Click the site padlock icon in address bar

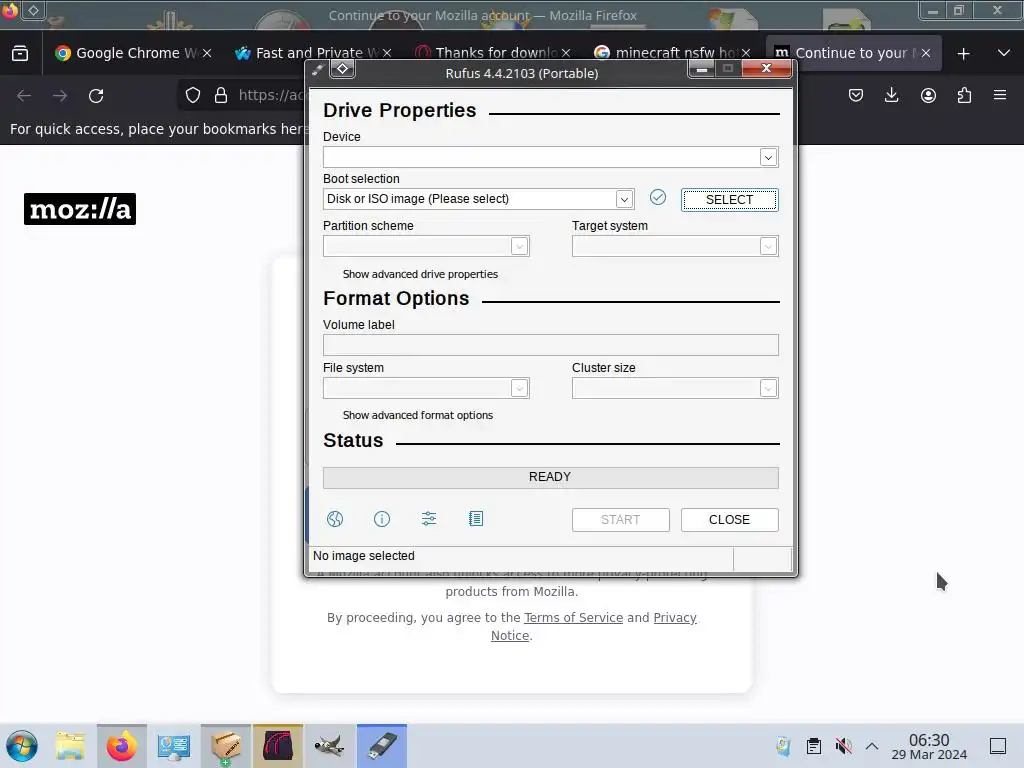(221, 95)
